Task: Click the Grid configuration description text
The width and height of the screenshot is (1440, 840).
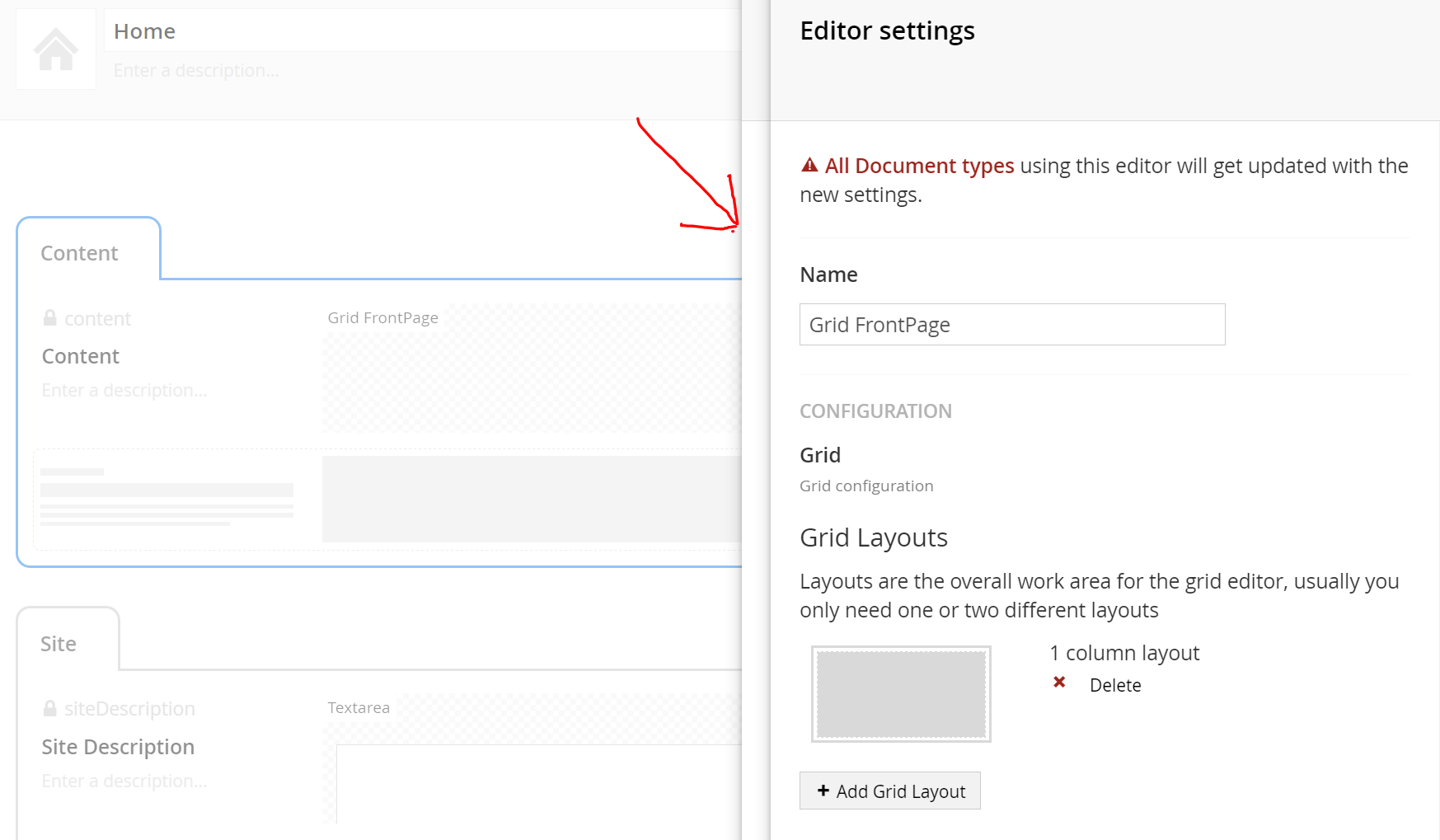Action: pyautogui.click(x=866, y=486)
